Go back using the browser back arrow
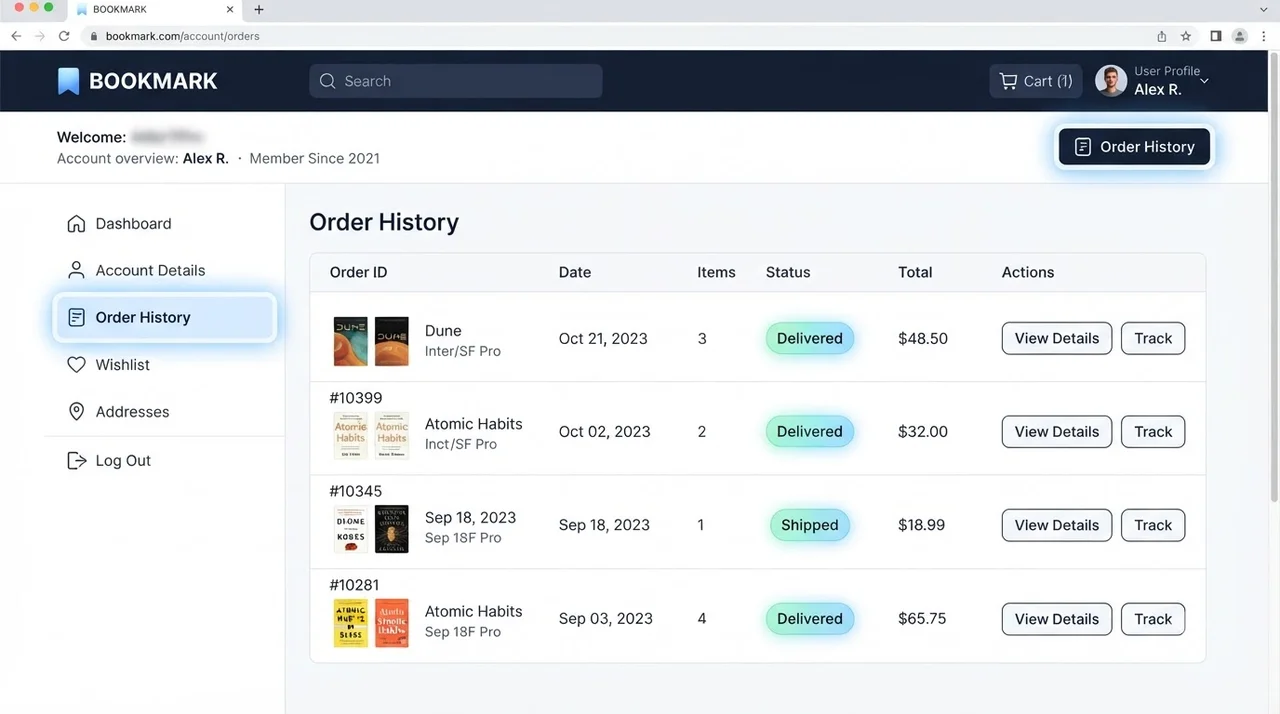Viewport: 1280px width, 714px height. point(16,36)
